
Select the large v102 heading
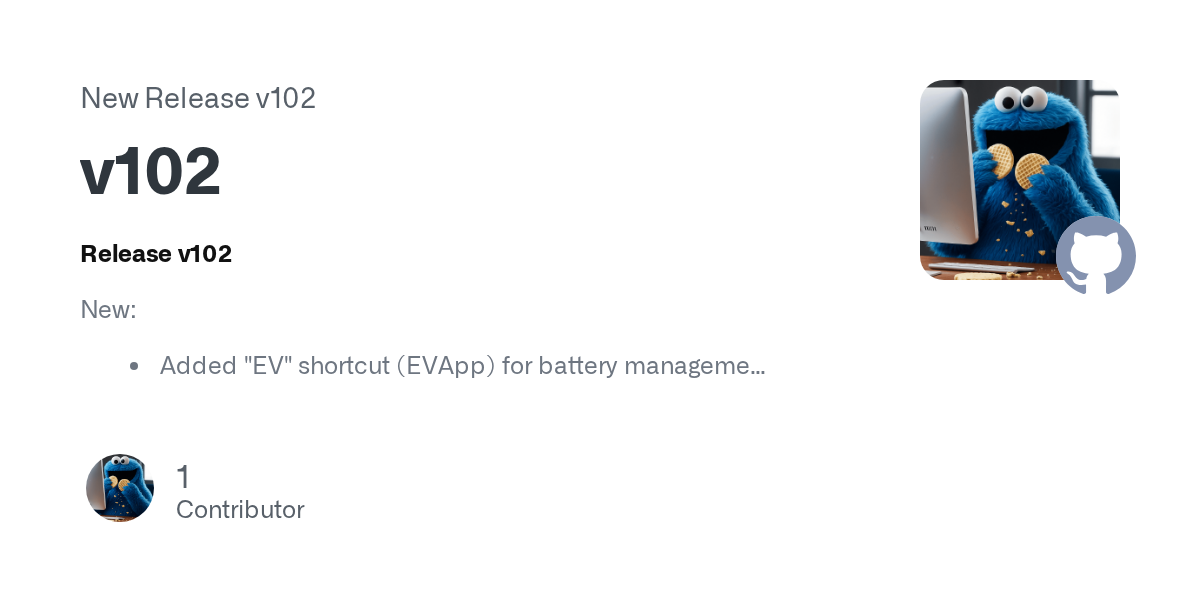(x=150, y=172)
